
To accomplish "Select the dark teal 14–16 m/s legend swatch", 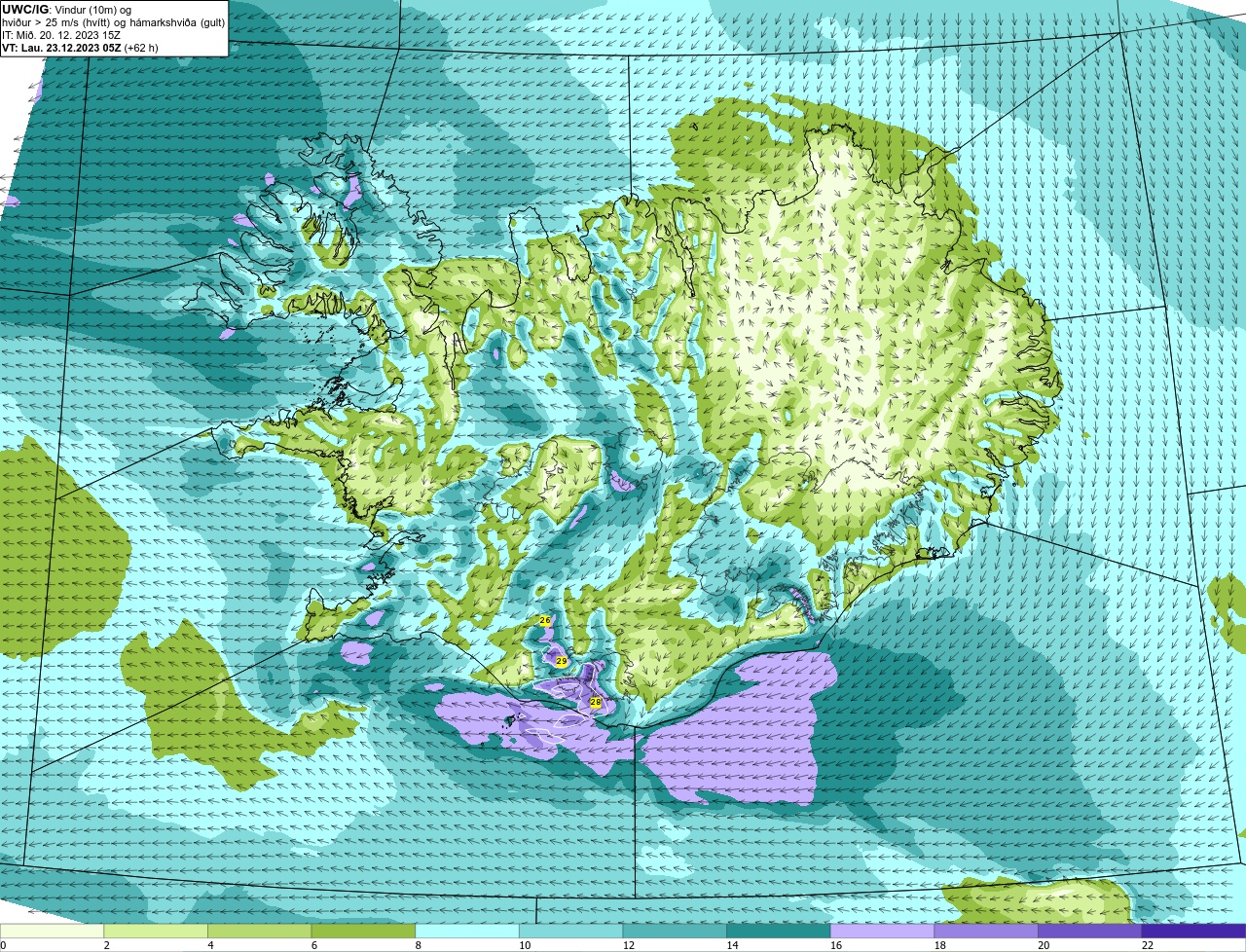I will point(779,931).
